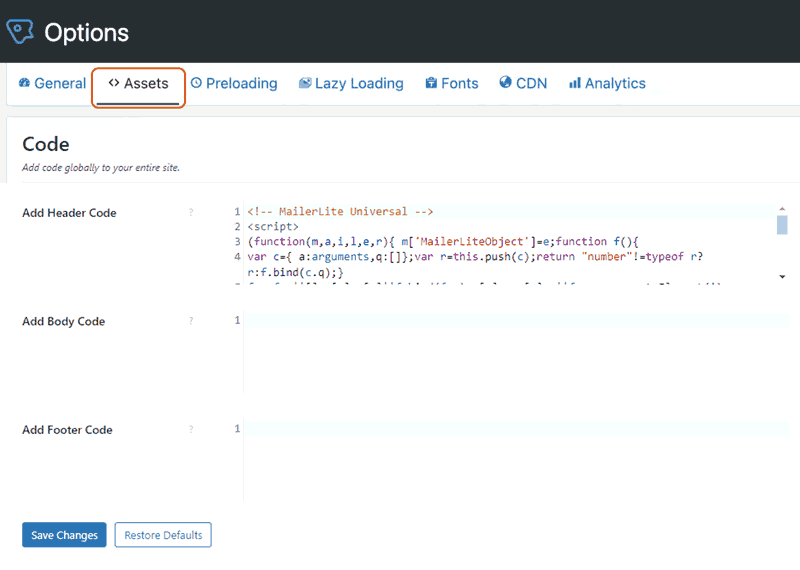Image resolution: width=800 pixels, height=570 pixels.
Task: Click the globe icon for CDN
Action: point(505,84)
